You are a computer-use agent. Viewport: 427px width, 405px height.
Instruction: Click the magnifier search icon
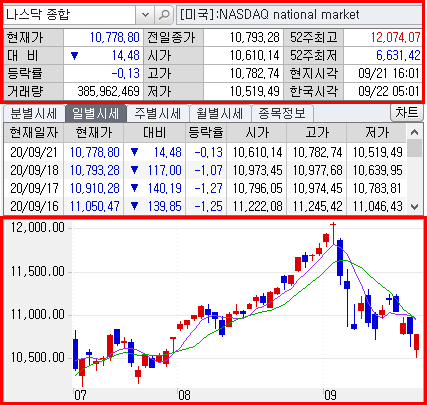tap(164, 15)
